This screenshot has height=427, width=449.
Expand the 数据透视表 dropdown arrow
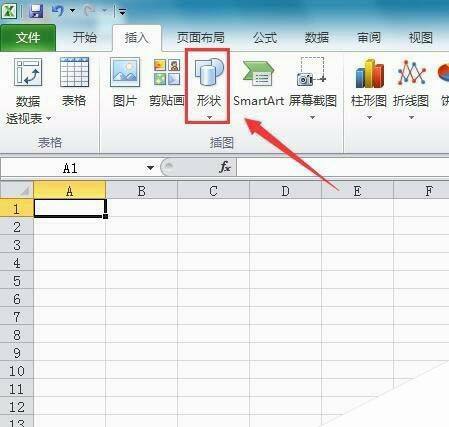[x=49, y=118]
